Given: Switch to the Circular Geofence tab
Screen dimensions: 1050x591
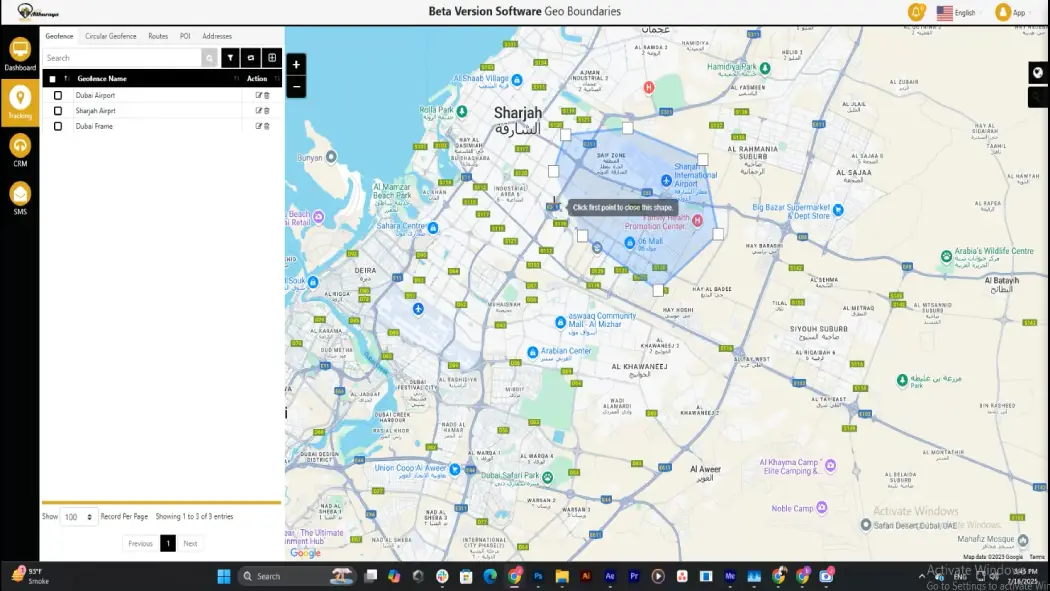Looking at the screenshot, I should (110, 36).
